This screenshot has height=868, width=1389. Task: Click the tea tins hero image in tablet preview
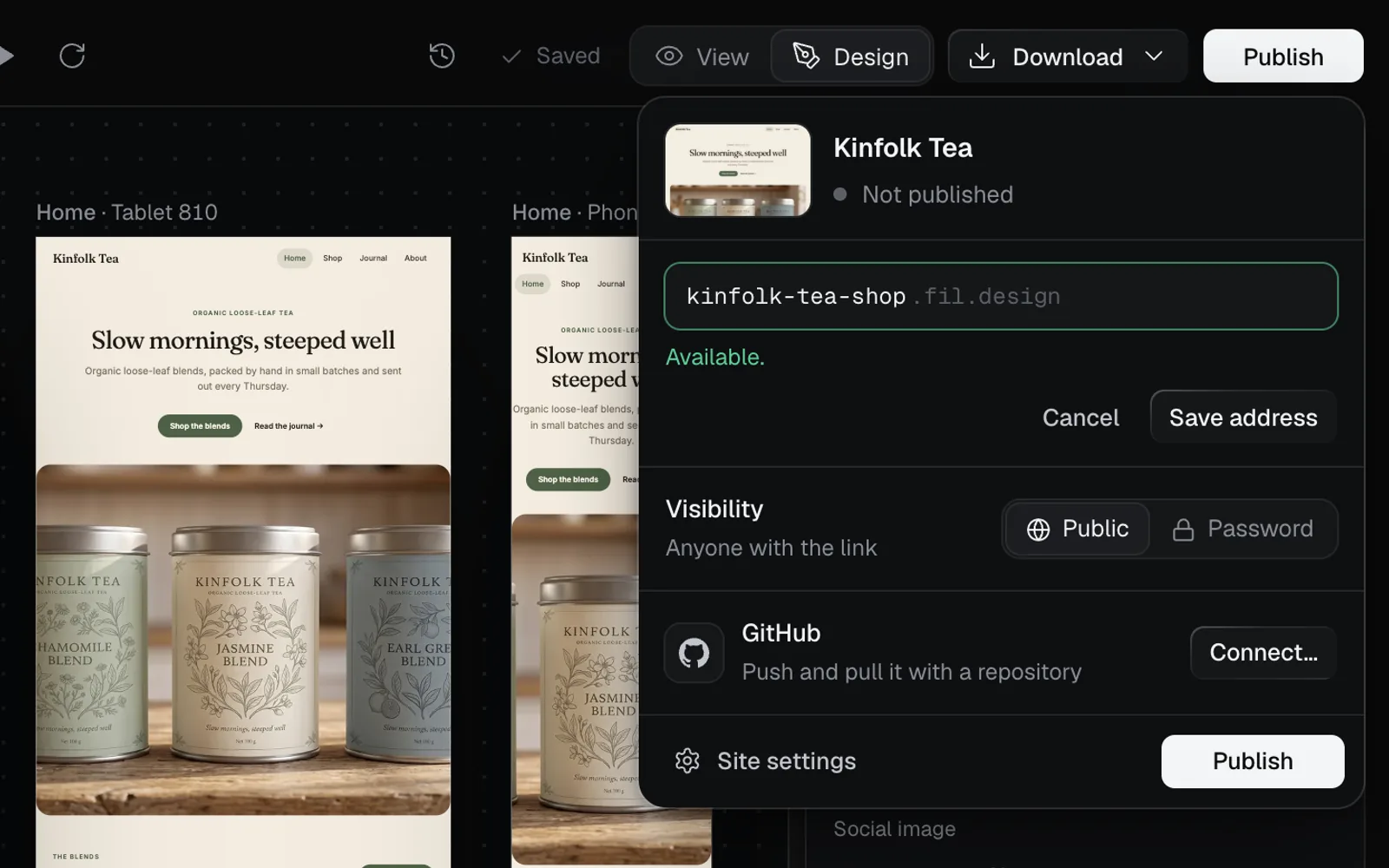tap(243, 640)
